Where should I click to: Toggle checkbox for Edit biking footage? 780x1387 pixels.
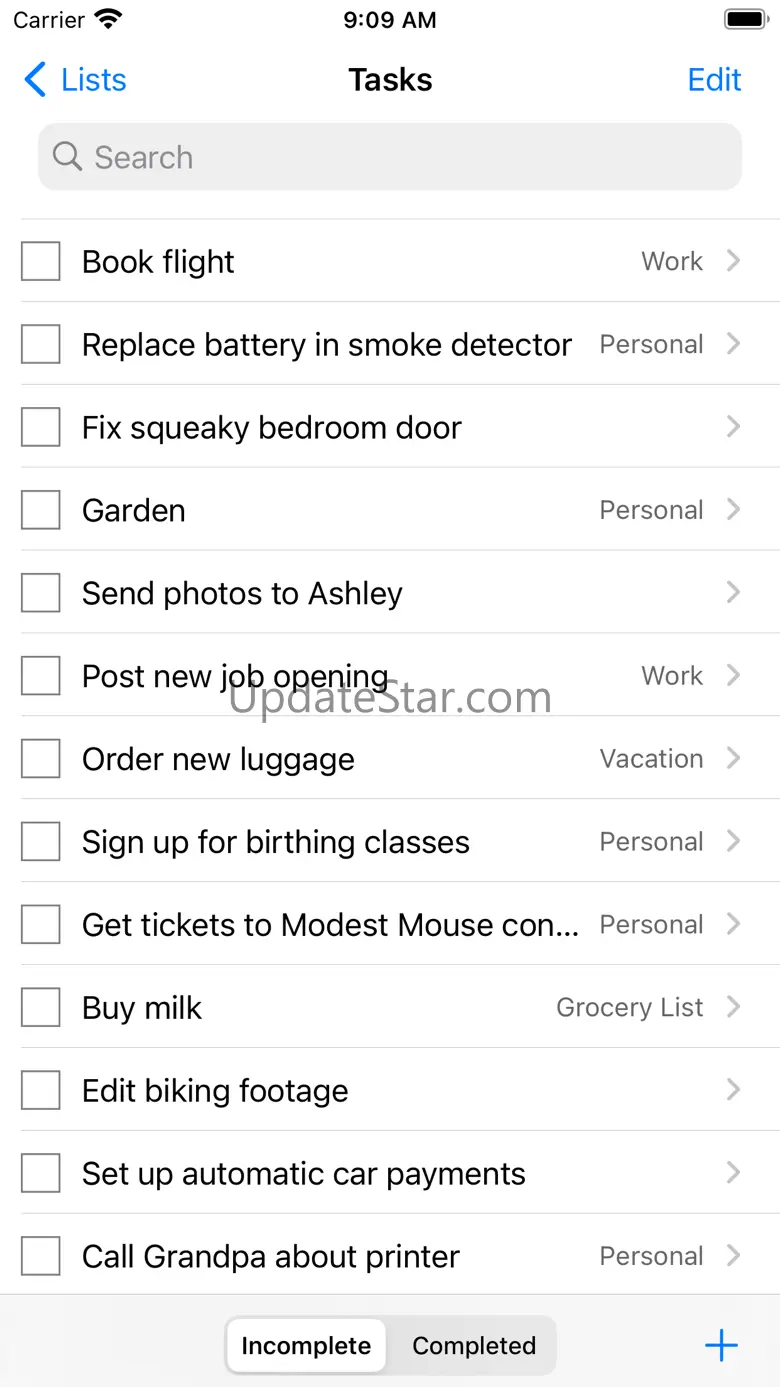click(x=41, y=1091)
